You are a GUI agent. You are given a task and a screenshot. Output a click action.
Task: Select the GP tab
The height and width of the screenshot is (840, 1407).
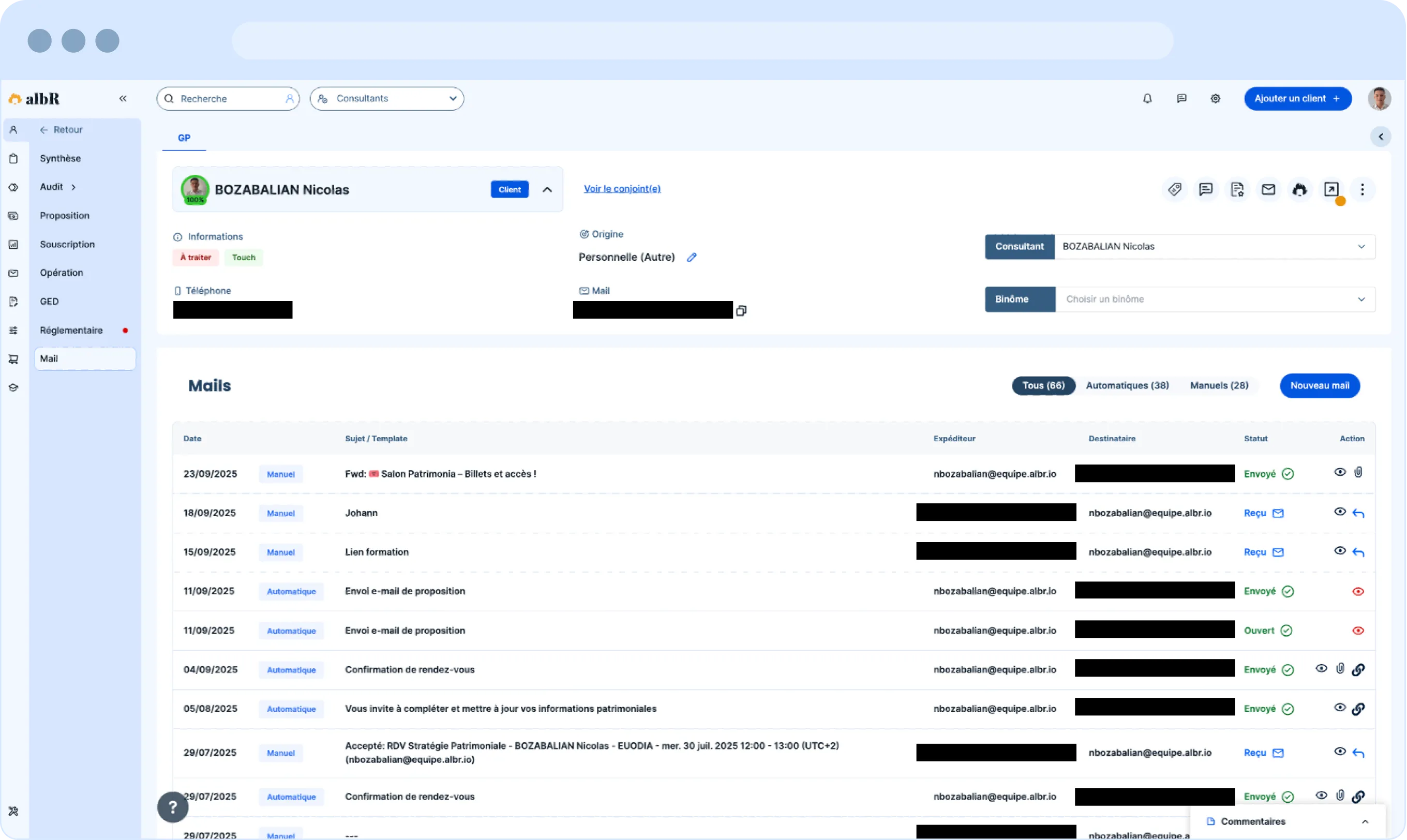[x=184, y=138]
